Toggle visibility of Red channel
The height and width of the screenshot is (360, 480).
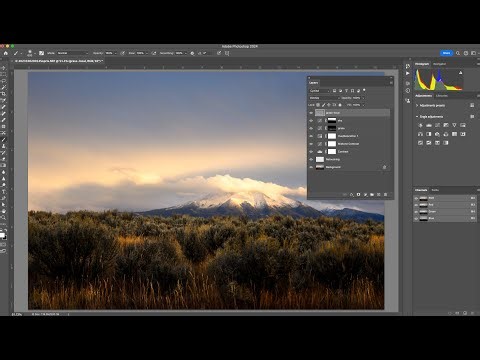point(416,205)
